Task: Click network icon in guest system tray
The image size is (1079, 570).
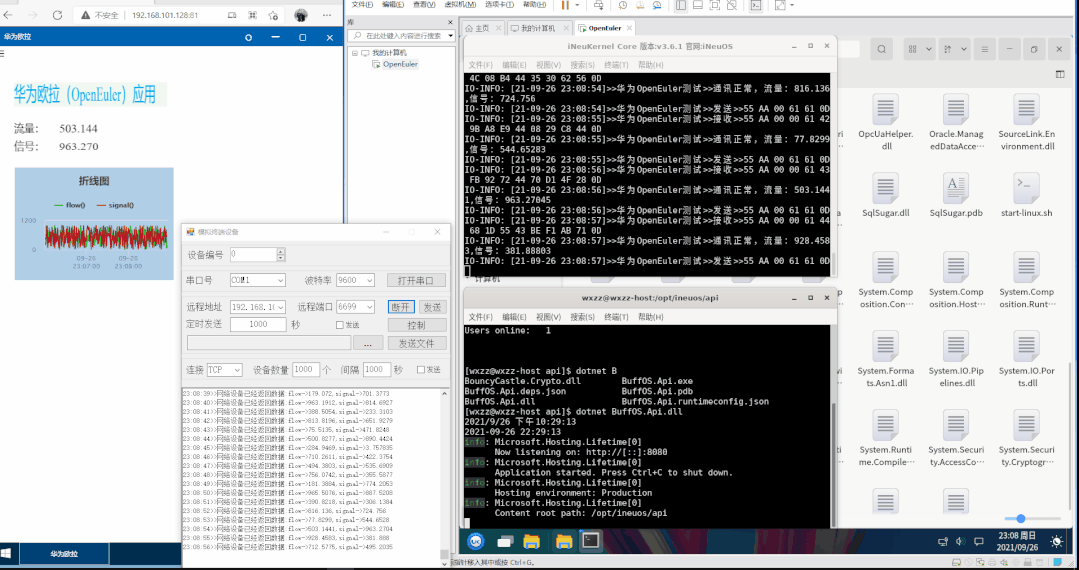Action: click(x=943, y=541)
